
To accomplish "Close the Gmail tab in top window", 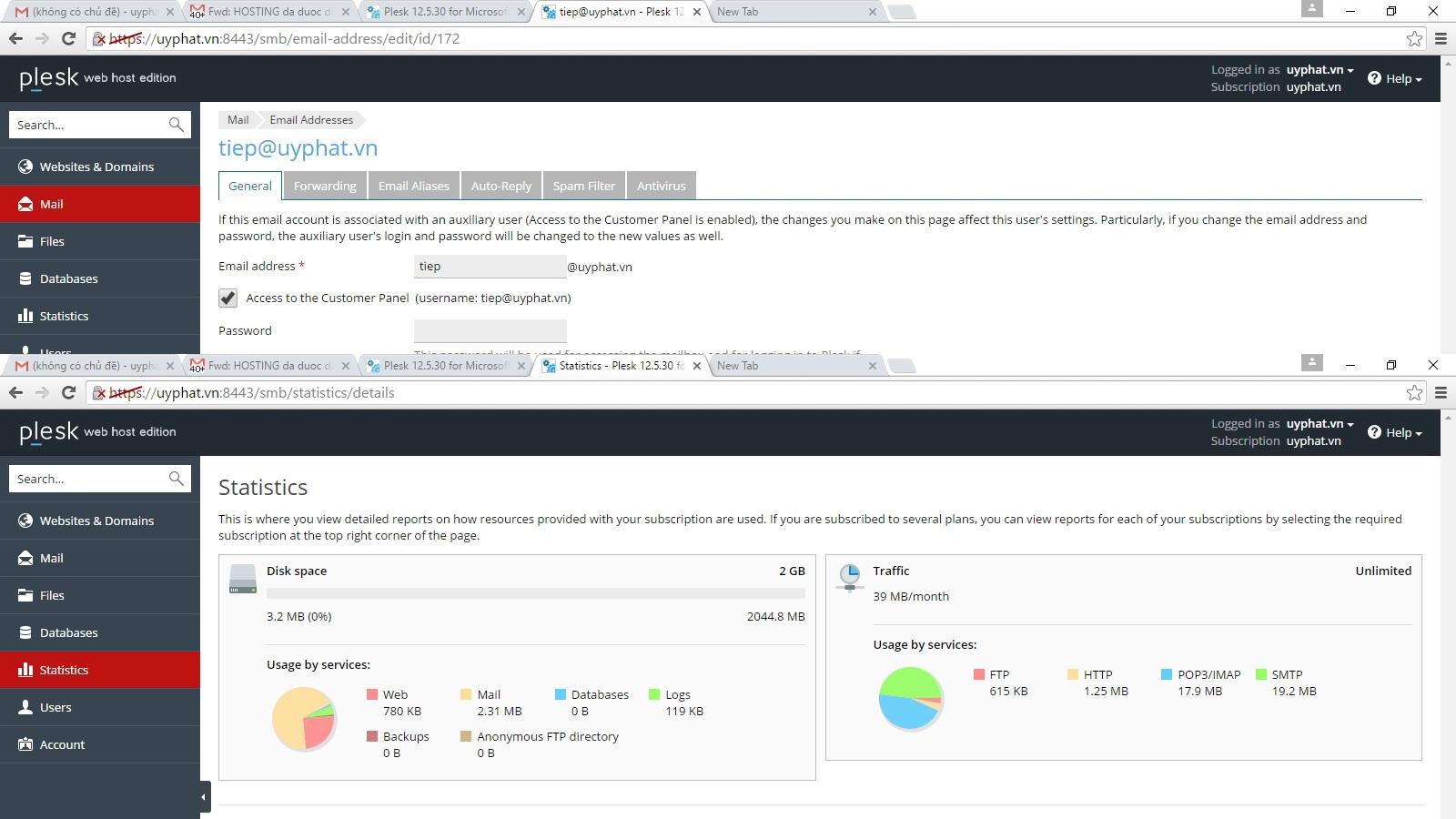I will (169, 12).
